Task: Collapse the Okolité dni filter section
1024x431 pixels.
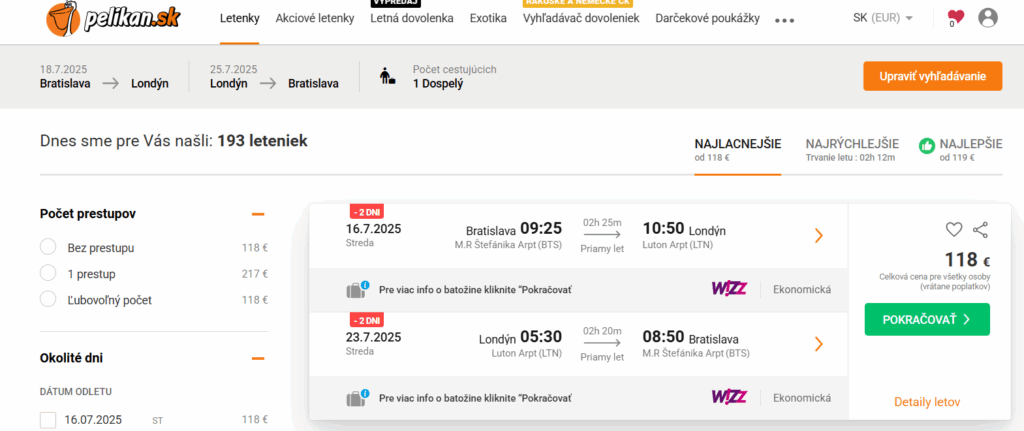Action: (258, 358)
